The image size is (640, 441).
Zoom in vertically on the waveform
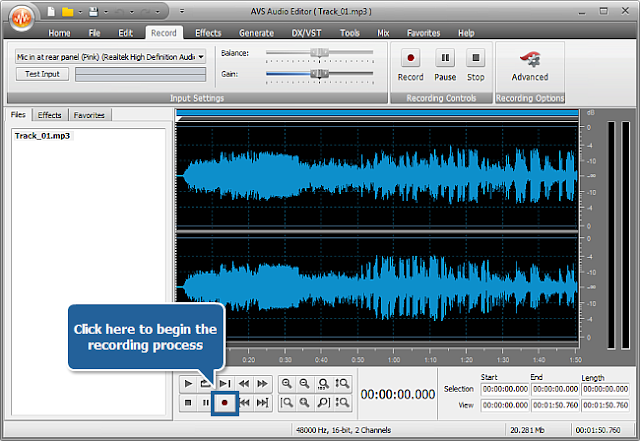[x=342, y=384]
